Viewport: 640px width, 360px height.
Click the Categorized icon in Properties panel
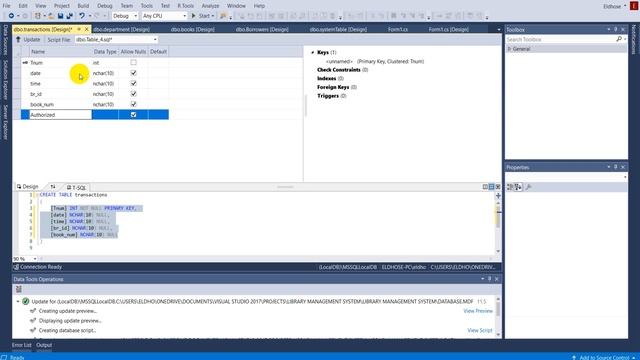click(x=510, y=187)
